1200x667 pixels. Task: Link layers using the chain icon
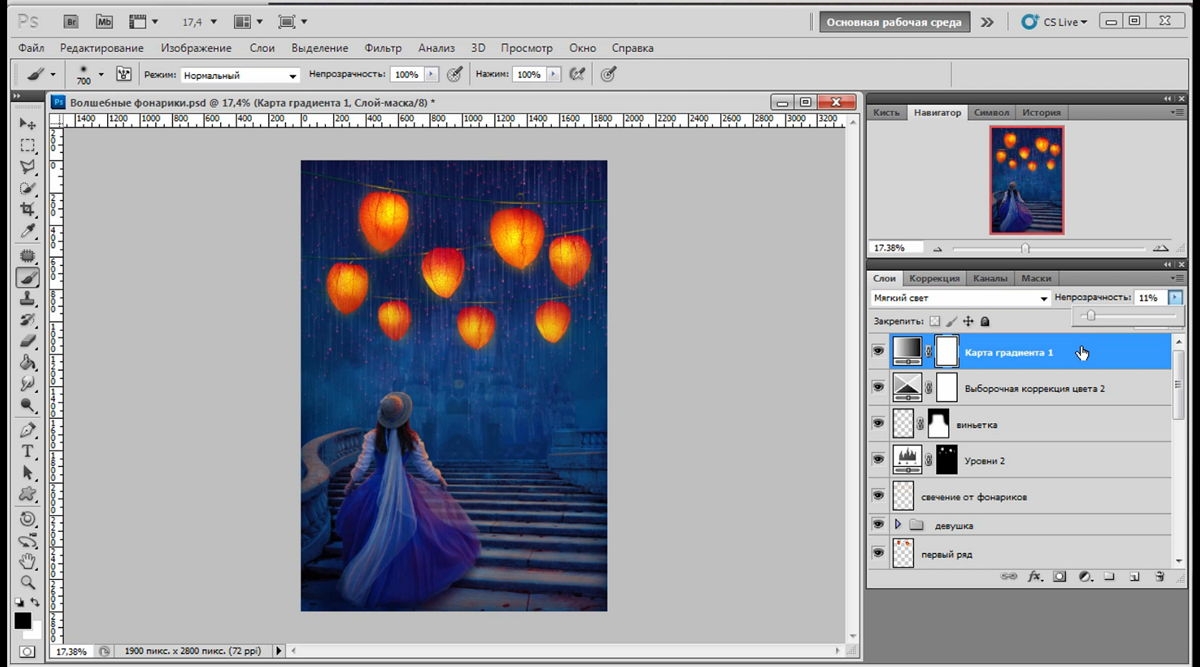[x=1010, y=577]
